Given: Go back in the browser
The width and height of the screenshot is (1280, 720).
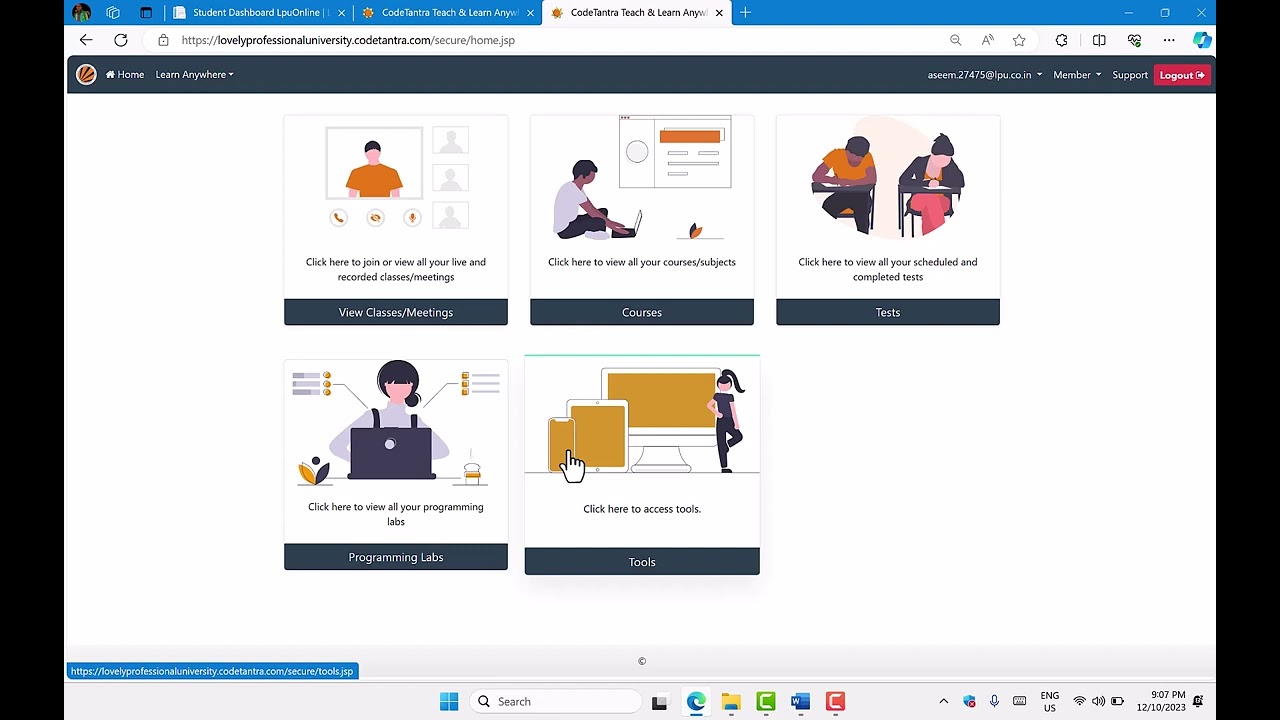Looking at the screenshot, I should 86,40.
